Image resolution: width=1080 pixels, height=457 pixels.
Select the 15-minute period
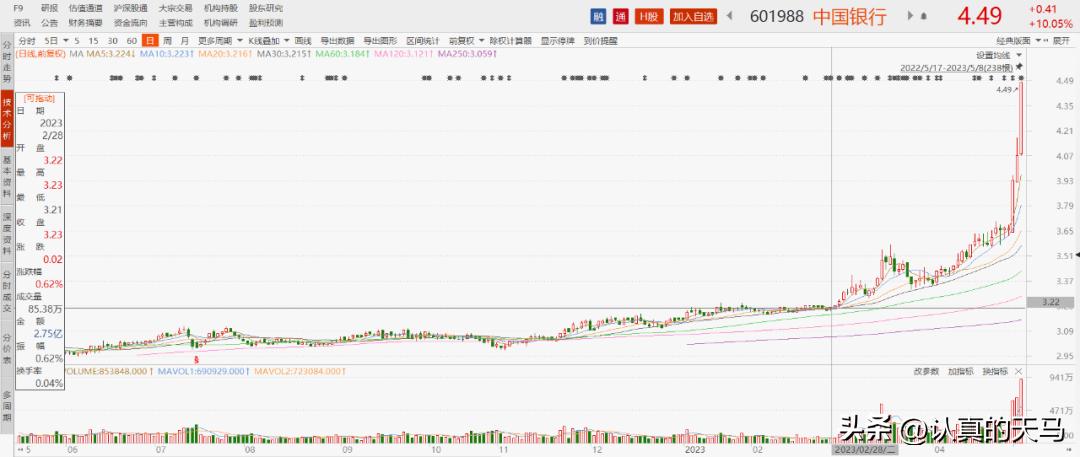point(94,41)
